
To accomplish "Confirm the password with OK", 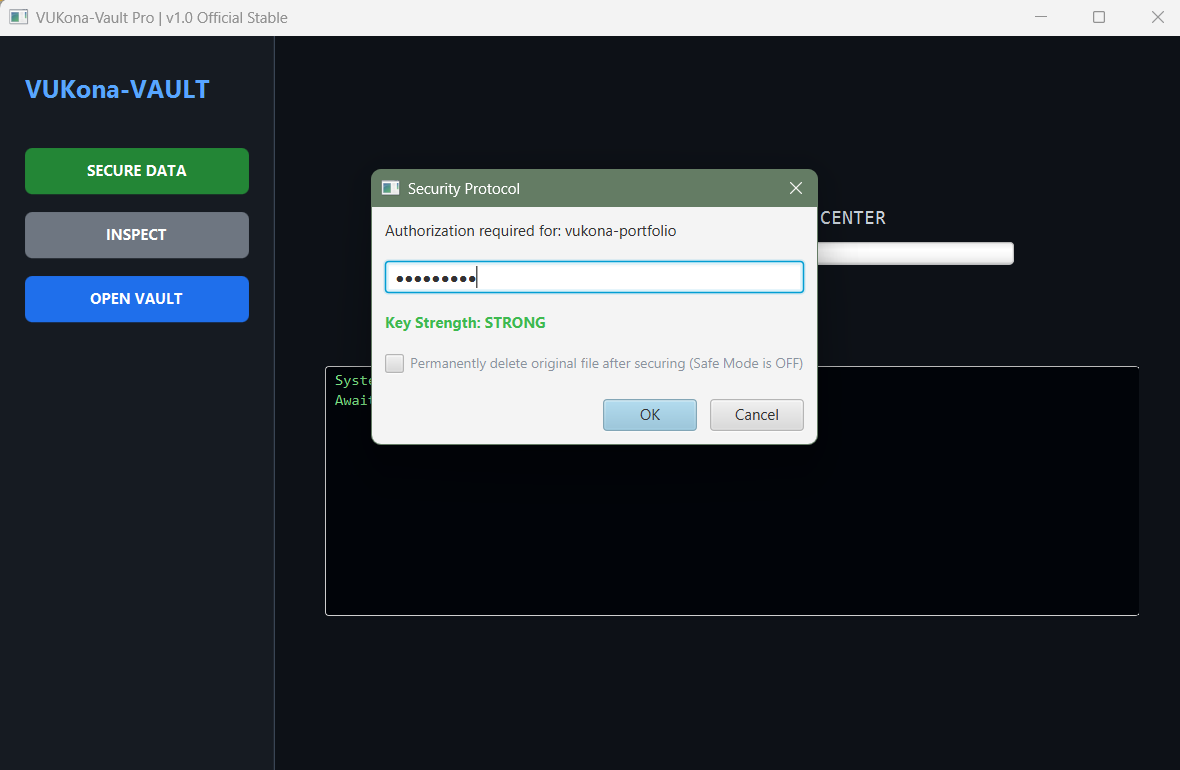I will [649, 415].
